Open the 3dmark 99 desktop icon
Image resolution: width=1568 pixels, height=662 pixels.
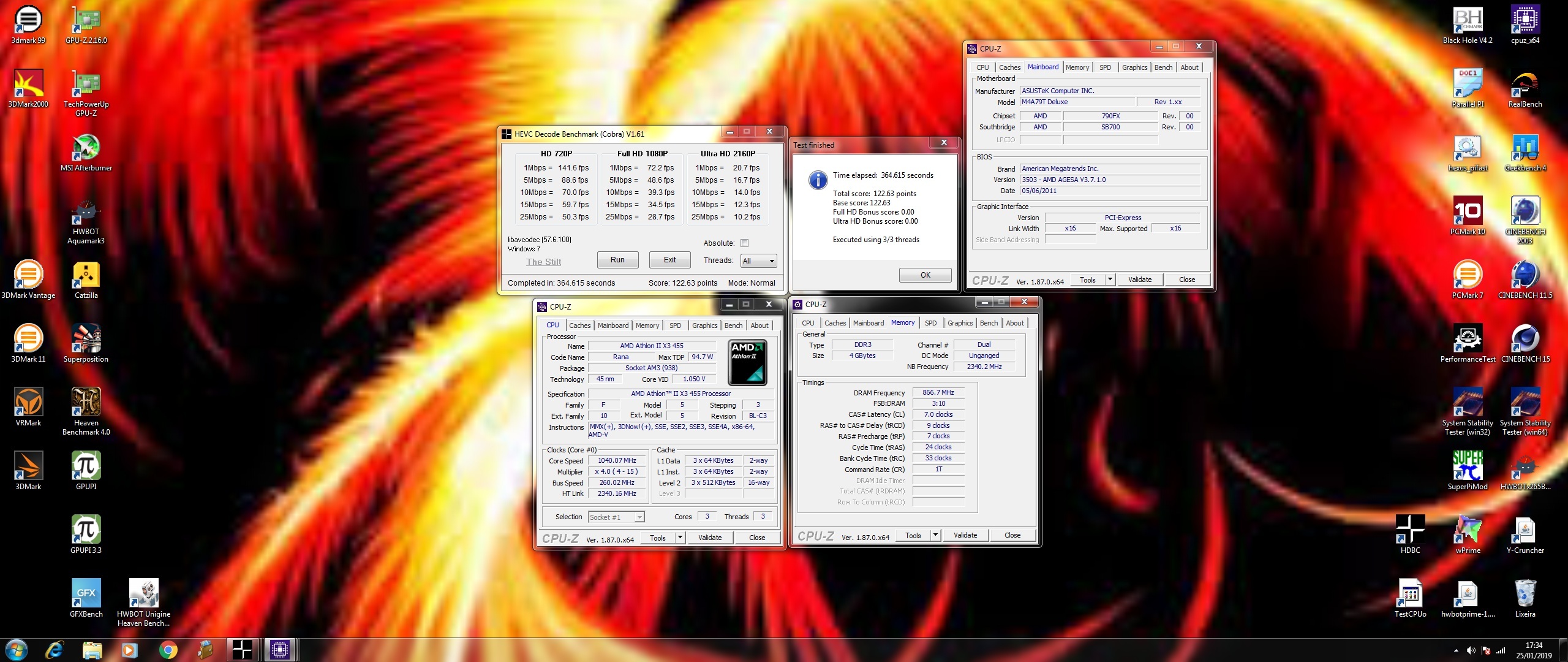click(28, 25)
